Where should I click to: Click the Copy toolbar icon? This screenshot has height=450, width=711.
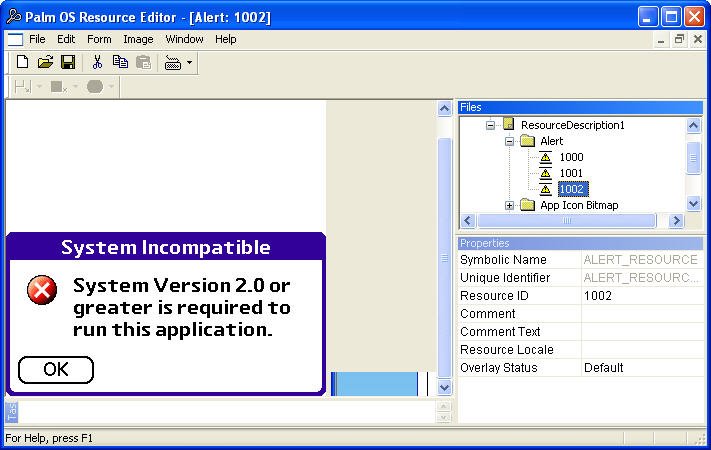click(120, 62)
